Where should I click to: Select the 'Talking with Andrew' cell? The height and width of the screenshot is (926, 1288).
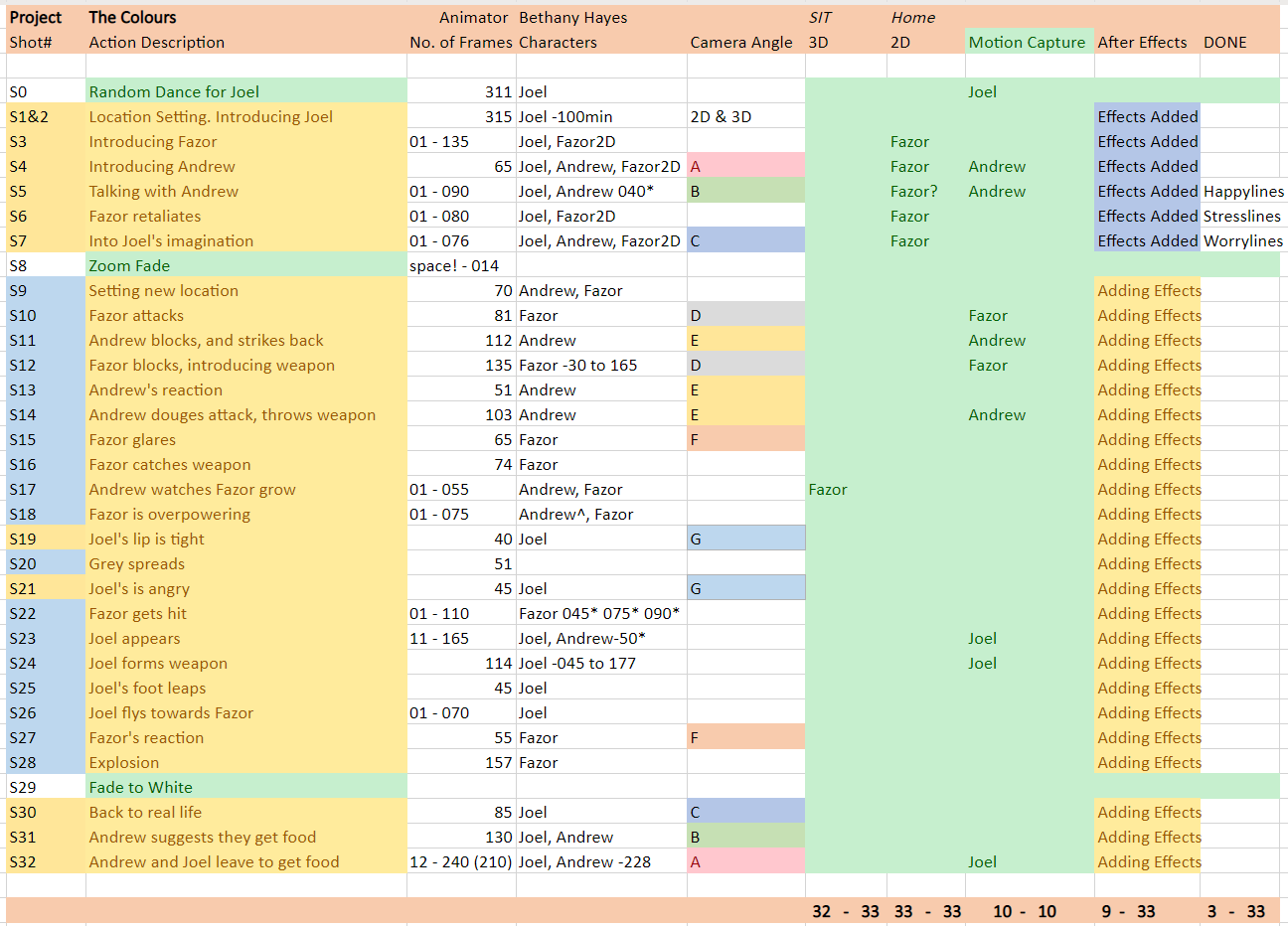[x=246, y=191]
